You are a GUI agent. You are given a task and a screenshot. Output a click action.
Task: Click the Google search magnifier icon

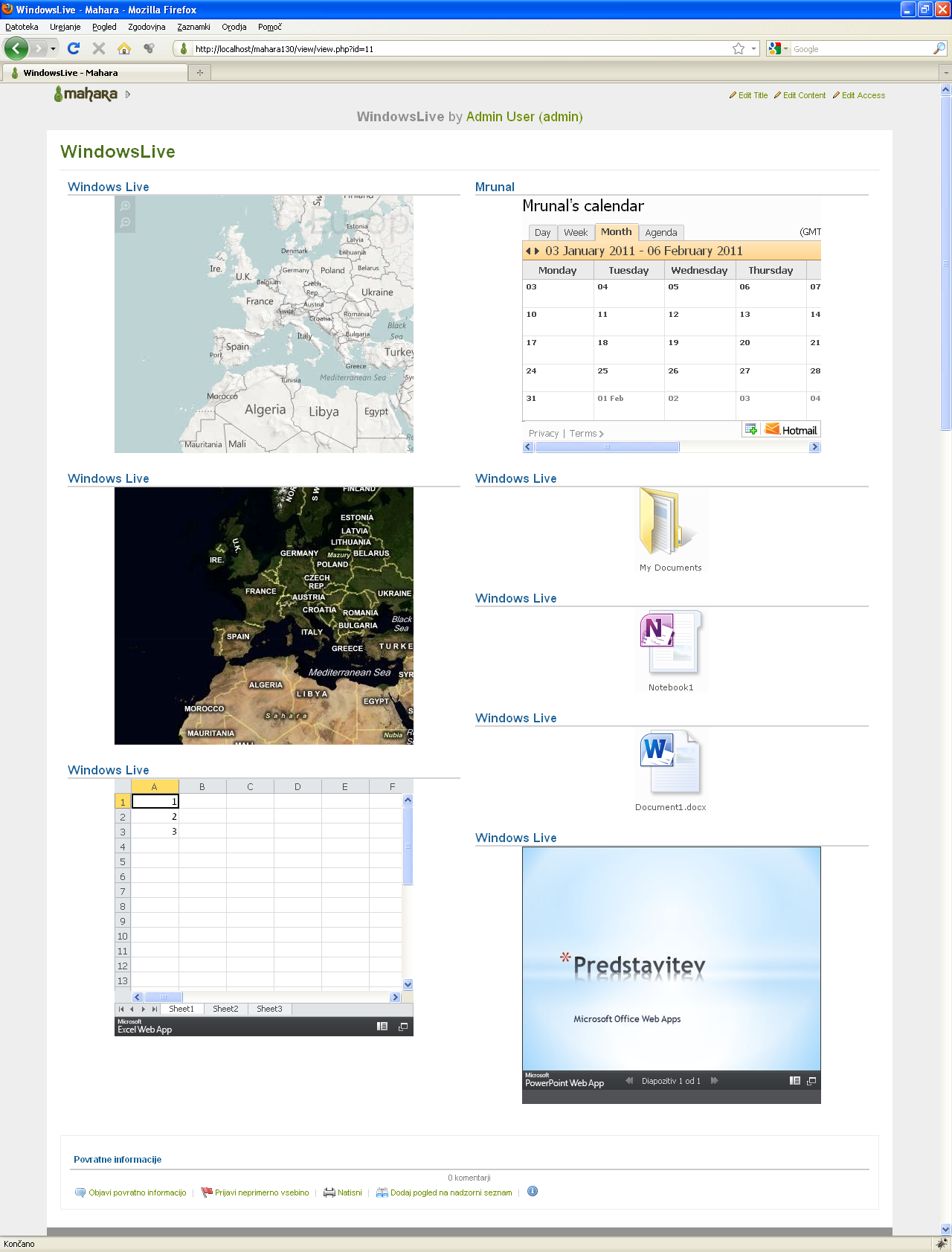(939, 48)
